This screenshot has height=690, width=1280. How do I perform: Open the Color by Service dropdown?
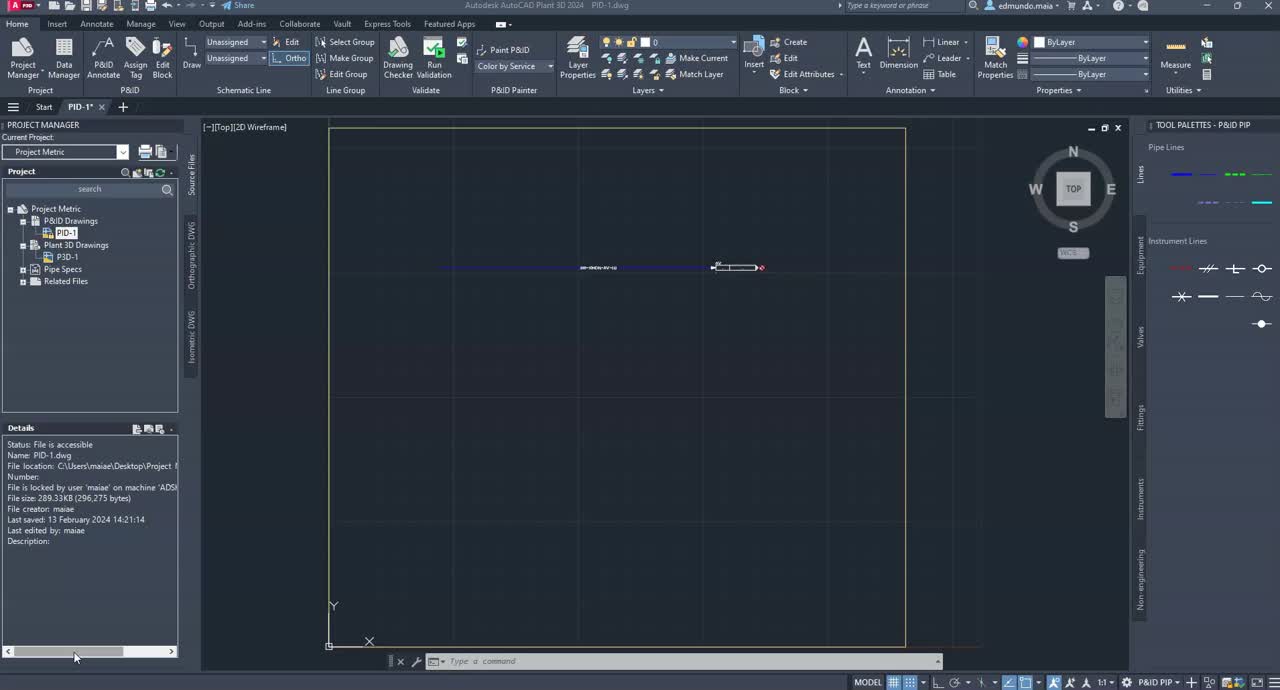(549, 66)
